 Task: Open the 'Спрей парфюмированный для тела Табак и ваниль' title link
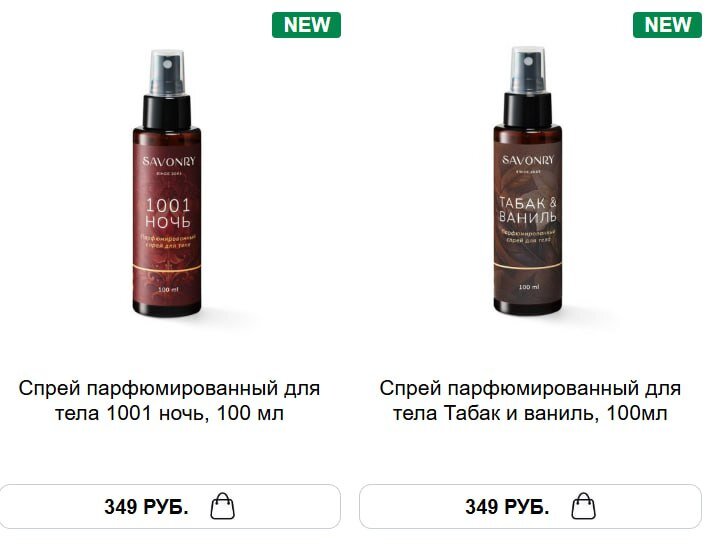click(530, 401)
